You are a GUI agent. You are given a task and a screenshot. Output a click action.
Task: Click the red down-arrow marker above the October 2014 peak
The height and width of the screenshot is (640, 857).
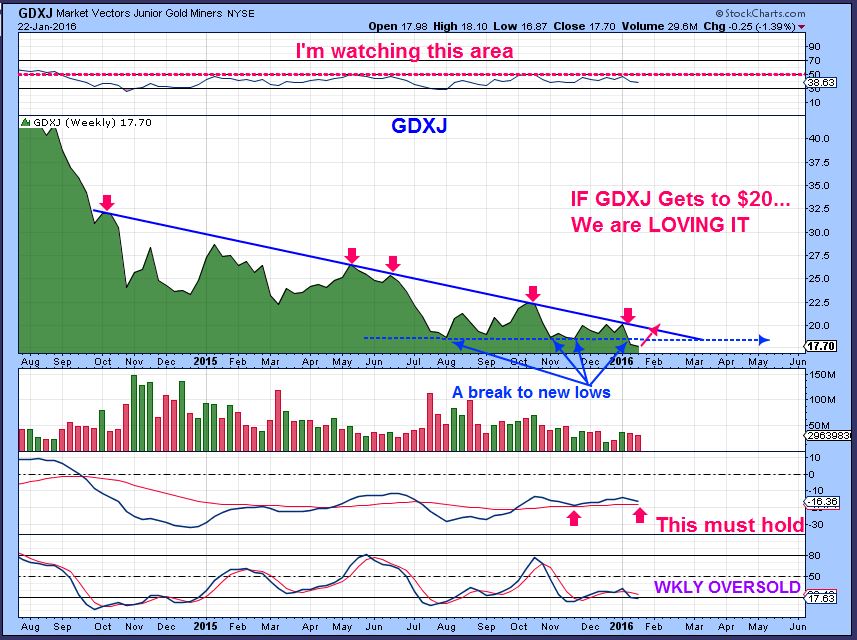click(106, 203)
